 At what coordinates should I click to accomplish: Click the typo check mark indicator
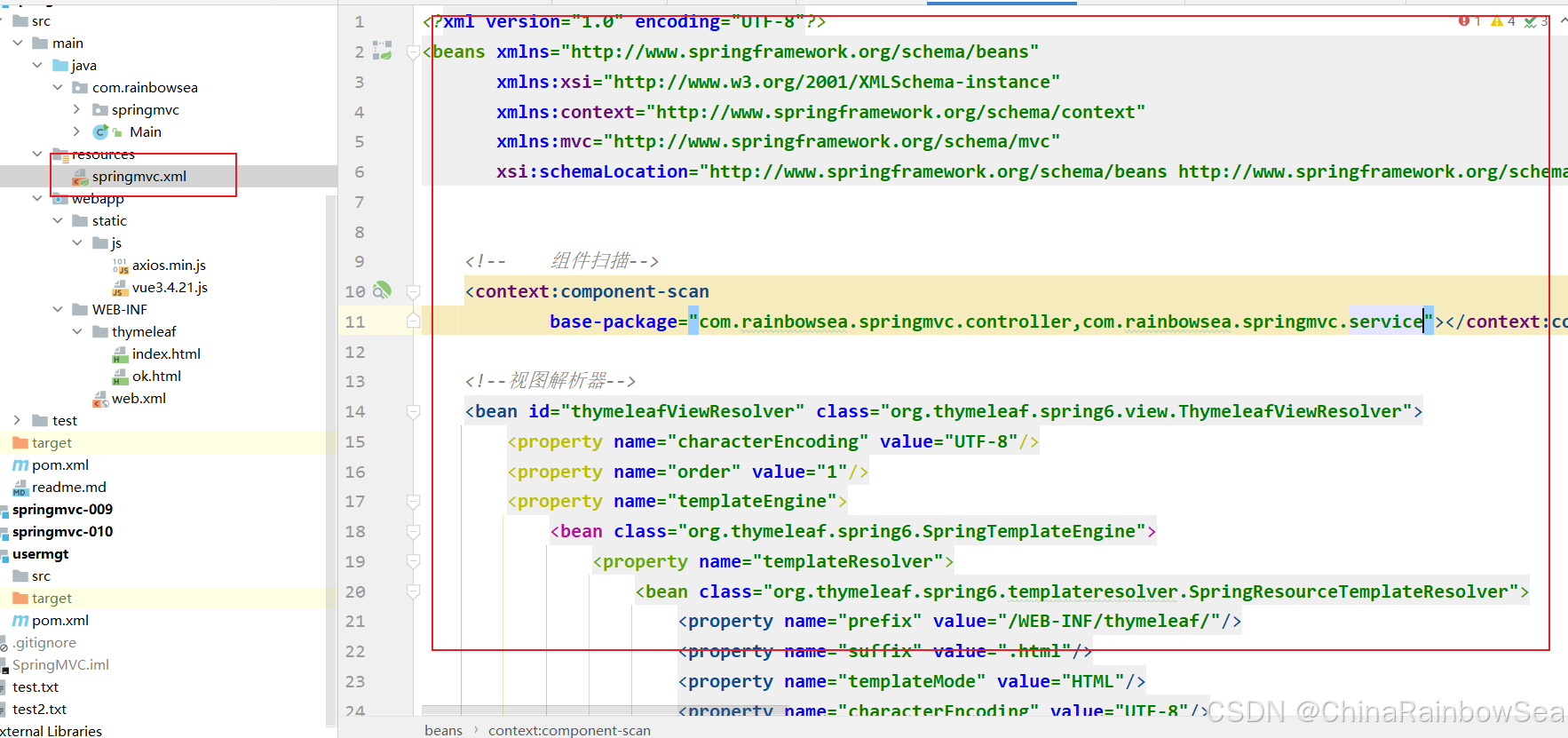(x=1531, y=21)
